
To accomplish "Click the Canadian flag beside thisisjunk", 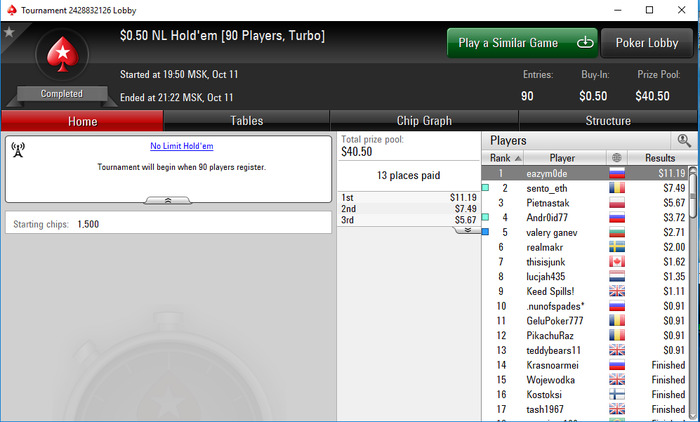I will [x=617, y=262].
